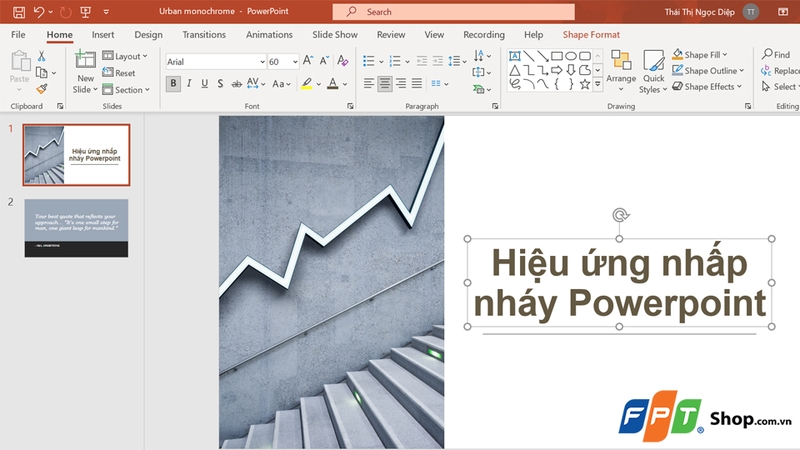800x450 pixels.
Task: Expand the shapes gallery More arrow
Action: 597,84
